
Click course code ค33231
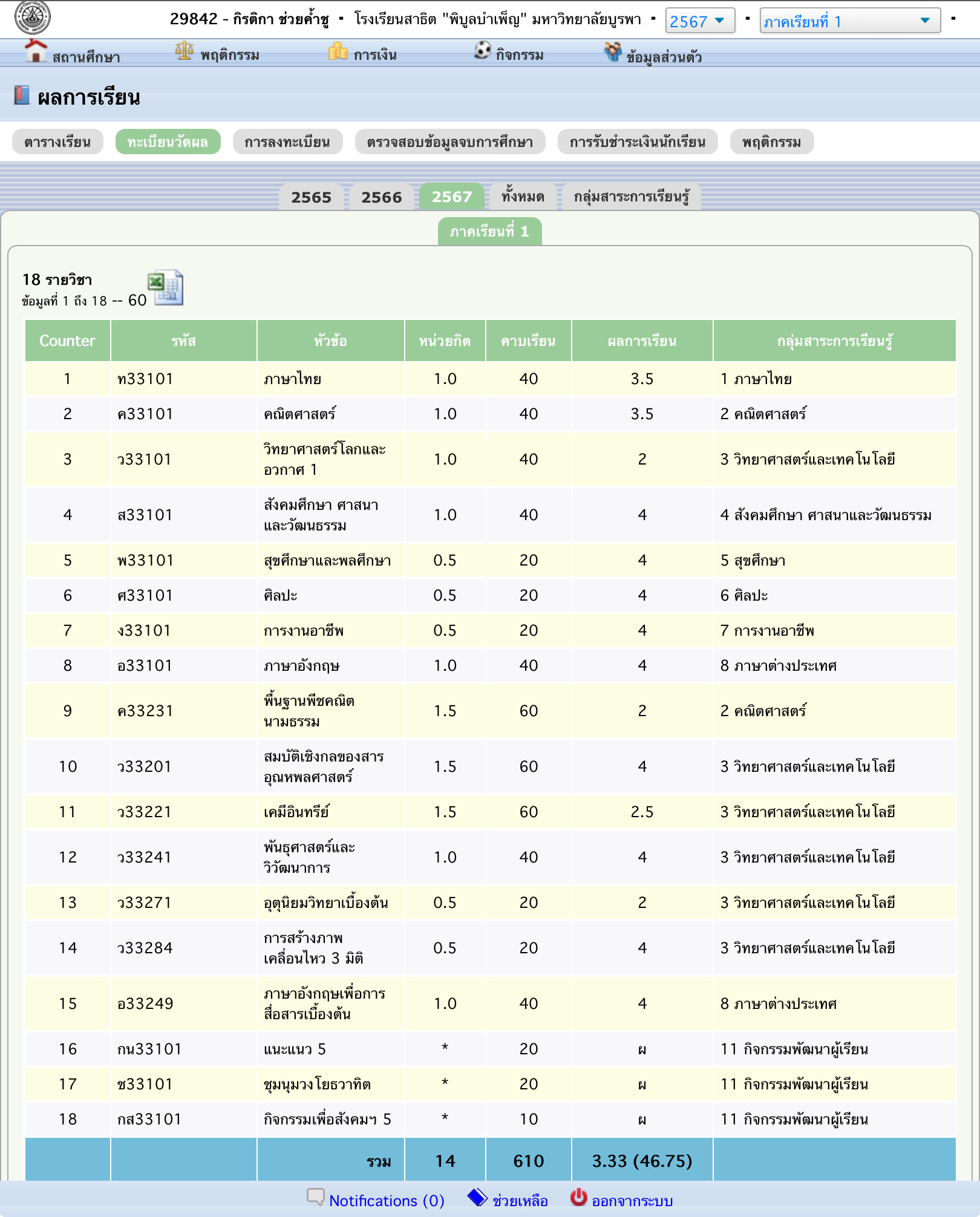click(145, 711)
